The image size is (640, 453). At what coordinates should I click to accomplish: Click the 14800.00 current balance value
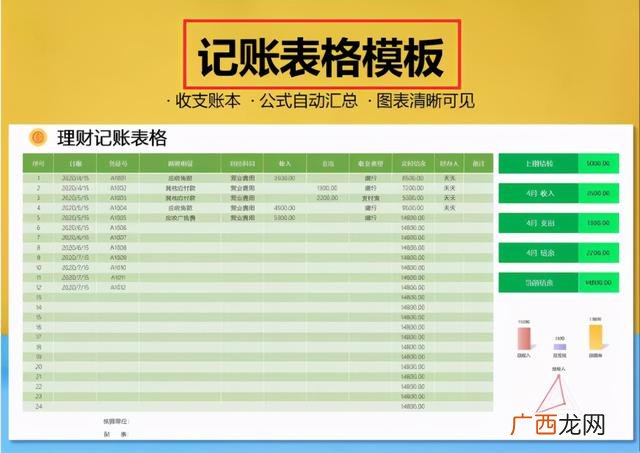click(x=598, y=283)
